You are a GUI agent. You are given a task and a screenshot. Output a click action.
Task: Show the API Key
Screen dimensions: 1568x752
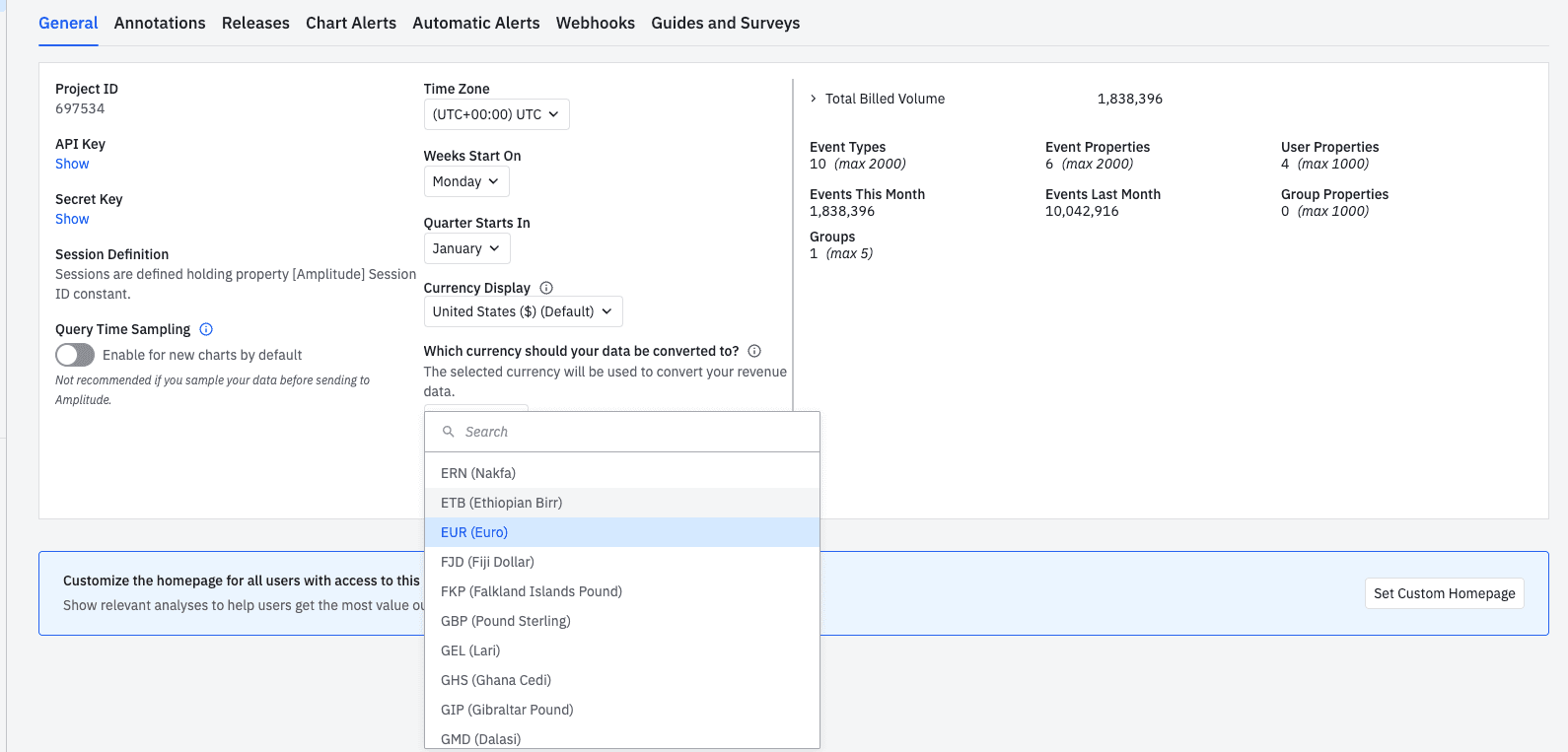[72, 164]
